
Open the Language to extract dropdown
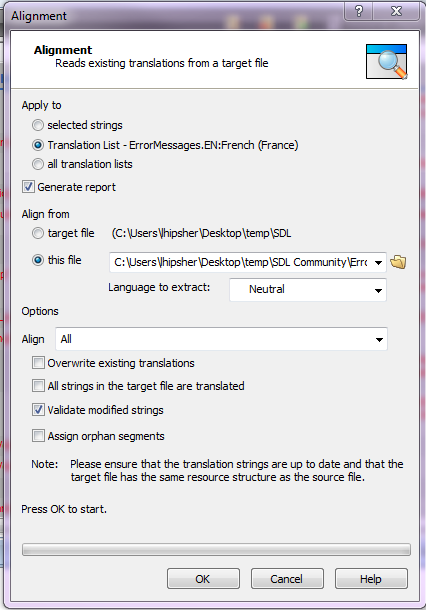(x=308, y=289)
